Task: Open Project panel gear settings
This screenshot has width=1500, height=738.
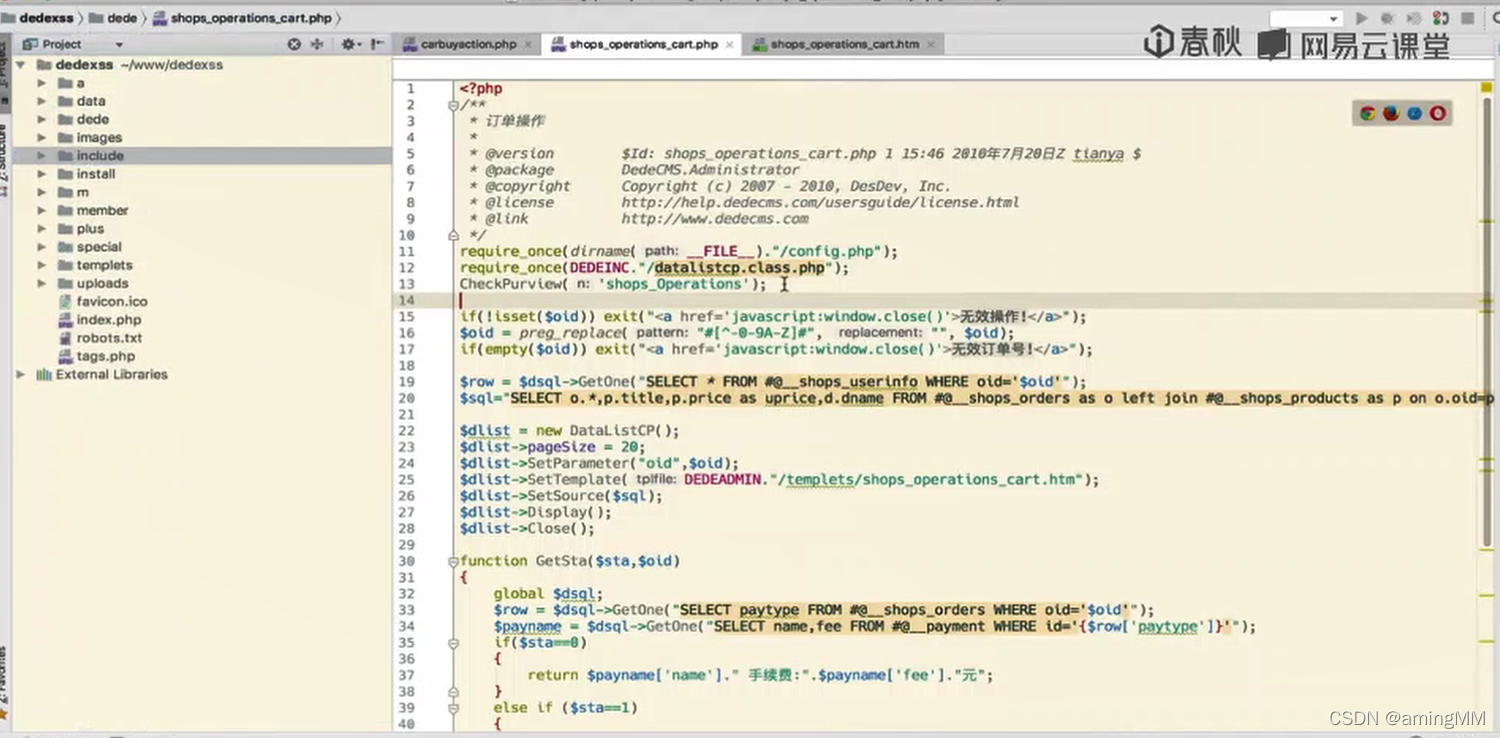Action: point(350,44)
